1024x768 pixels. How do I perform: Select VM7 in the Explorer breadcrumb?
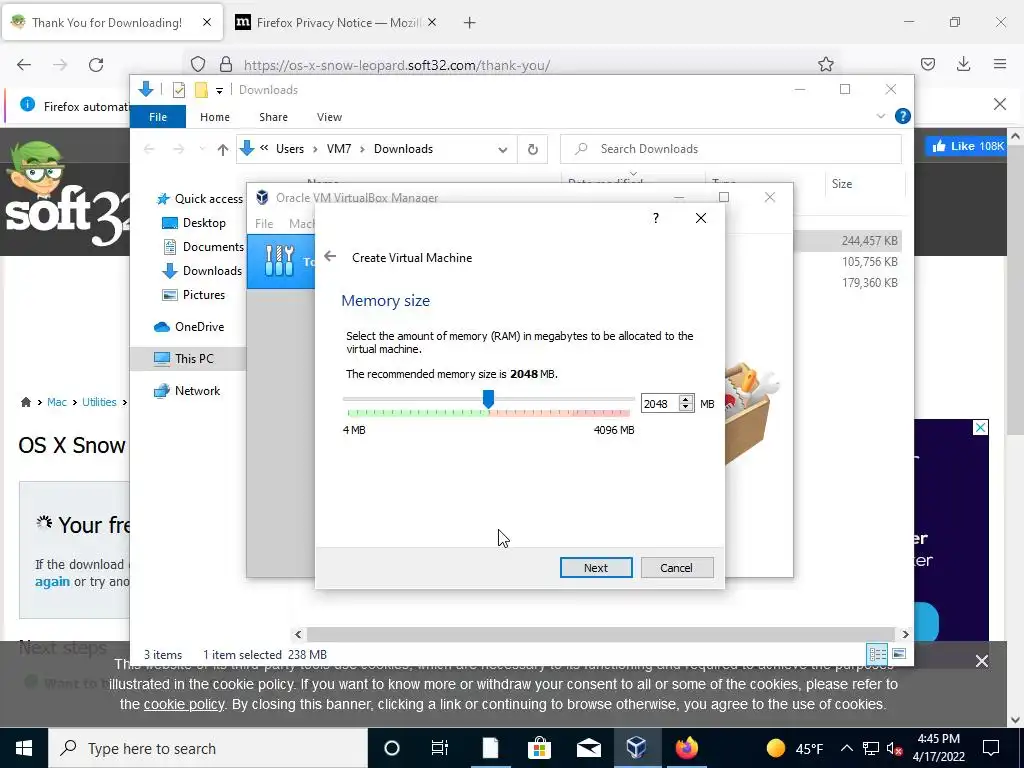[339, 149]
